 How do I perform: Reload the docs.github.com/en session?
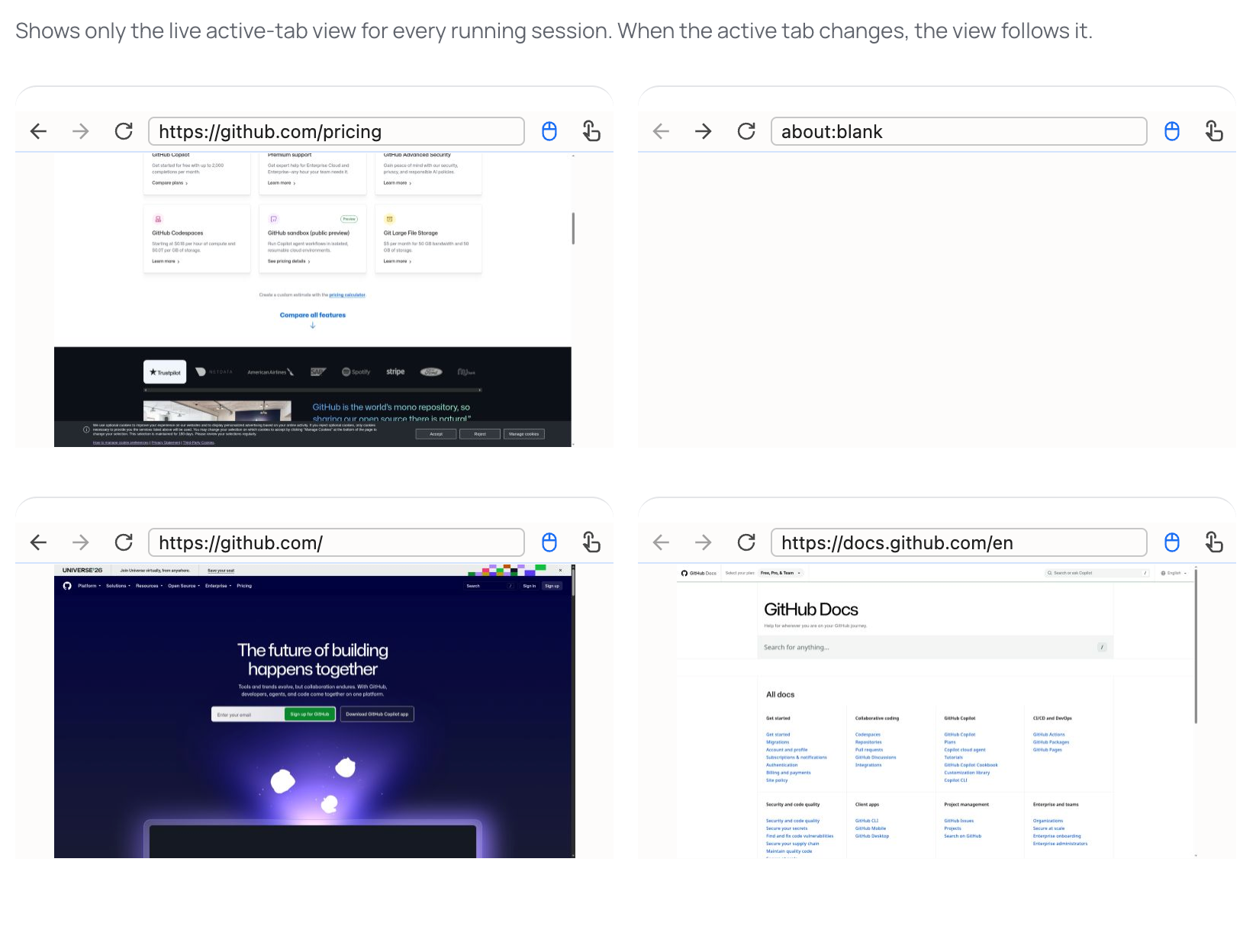[746, 542]
